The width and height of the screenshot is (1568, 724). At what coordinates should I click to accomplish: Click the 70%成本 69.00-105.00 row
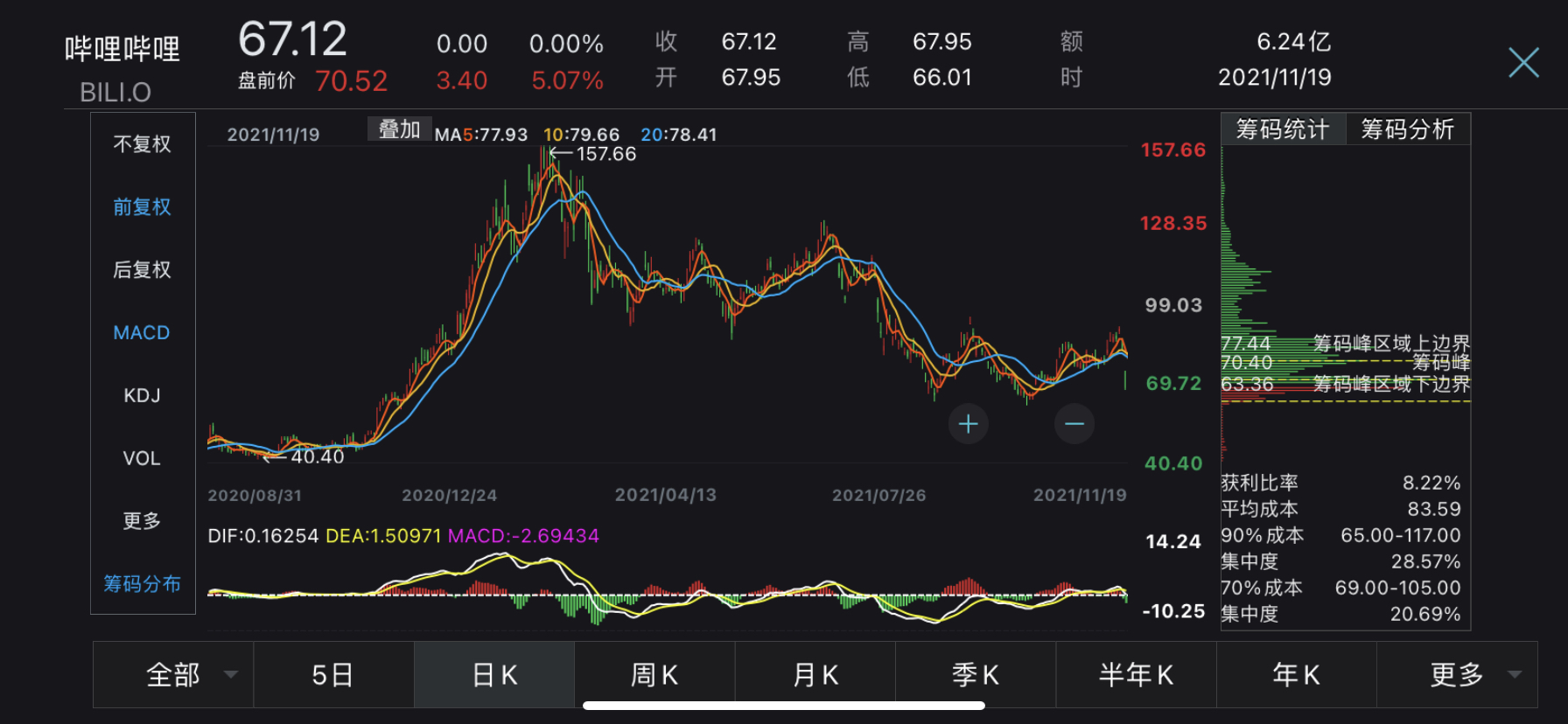coord(1340,588)
